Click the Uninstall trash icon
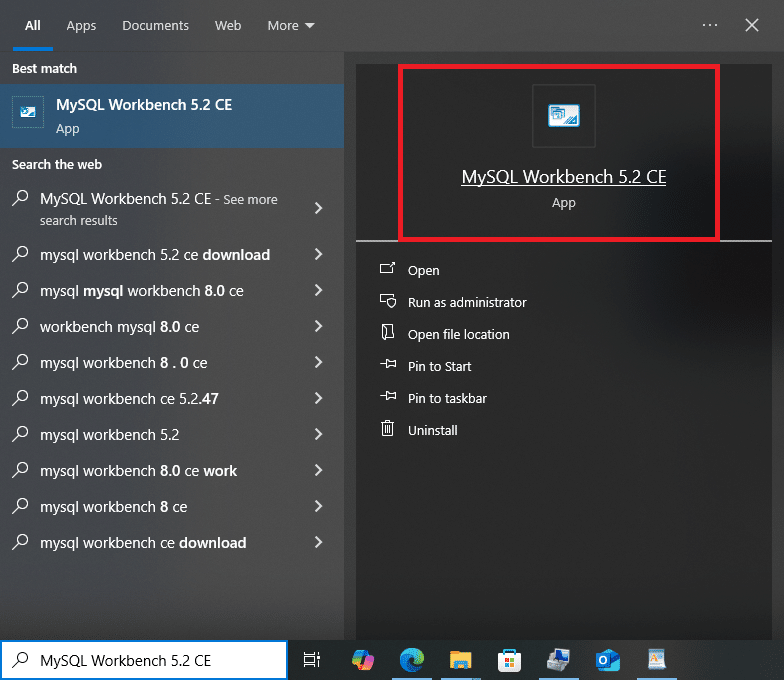The height and width of the screenshot is (680, 784). pyautogui.click(x=388, y=428)
